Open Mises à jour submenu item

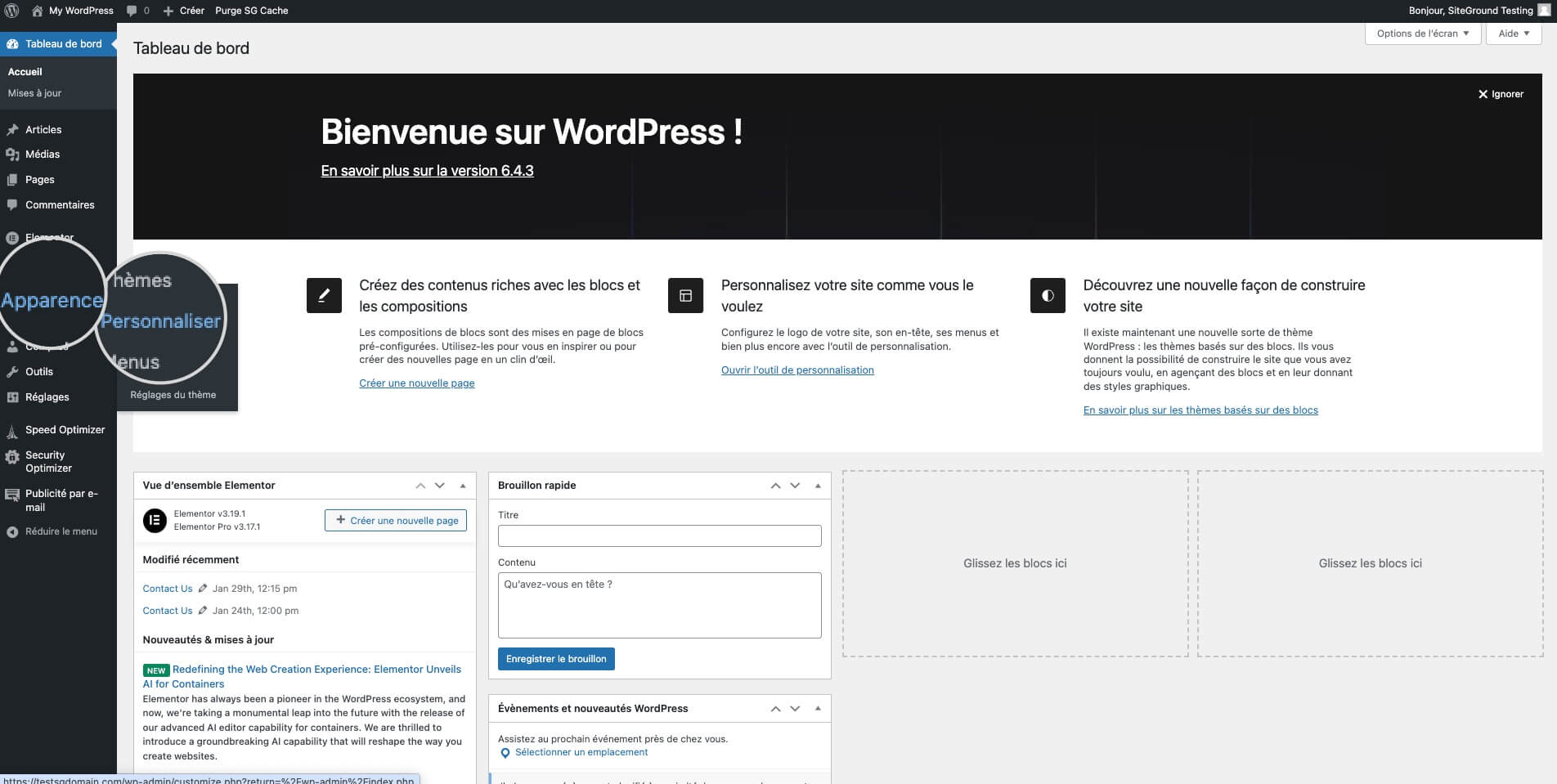34,93
